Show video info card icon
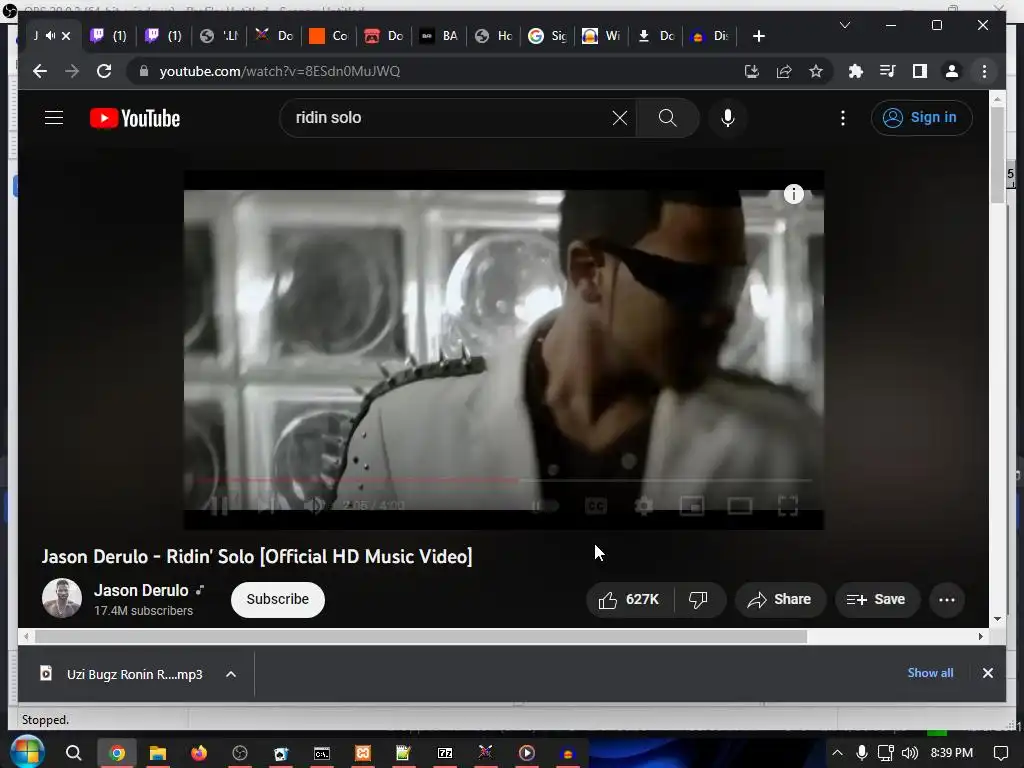The height and width of the screenshot is (768, 1024). [793, 194]
